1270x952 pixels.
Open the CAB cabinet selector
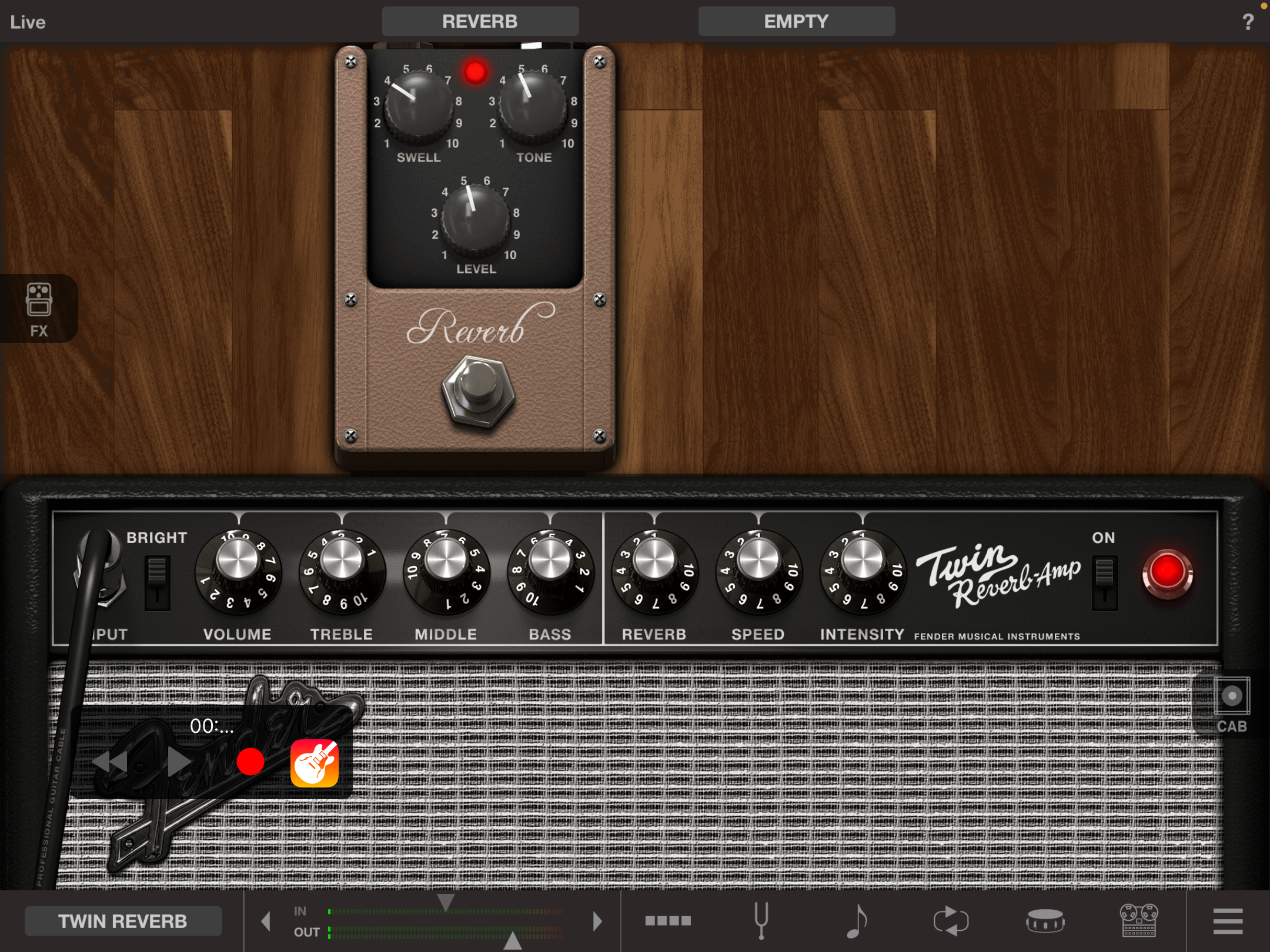tap(1231, 703)
